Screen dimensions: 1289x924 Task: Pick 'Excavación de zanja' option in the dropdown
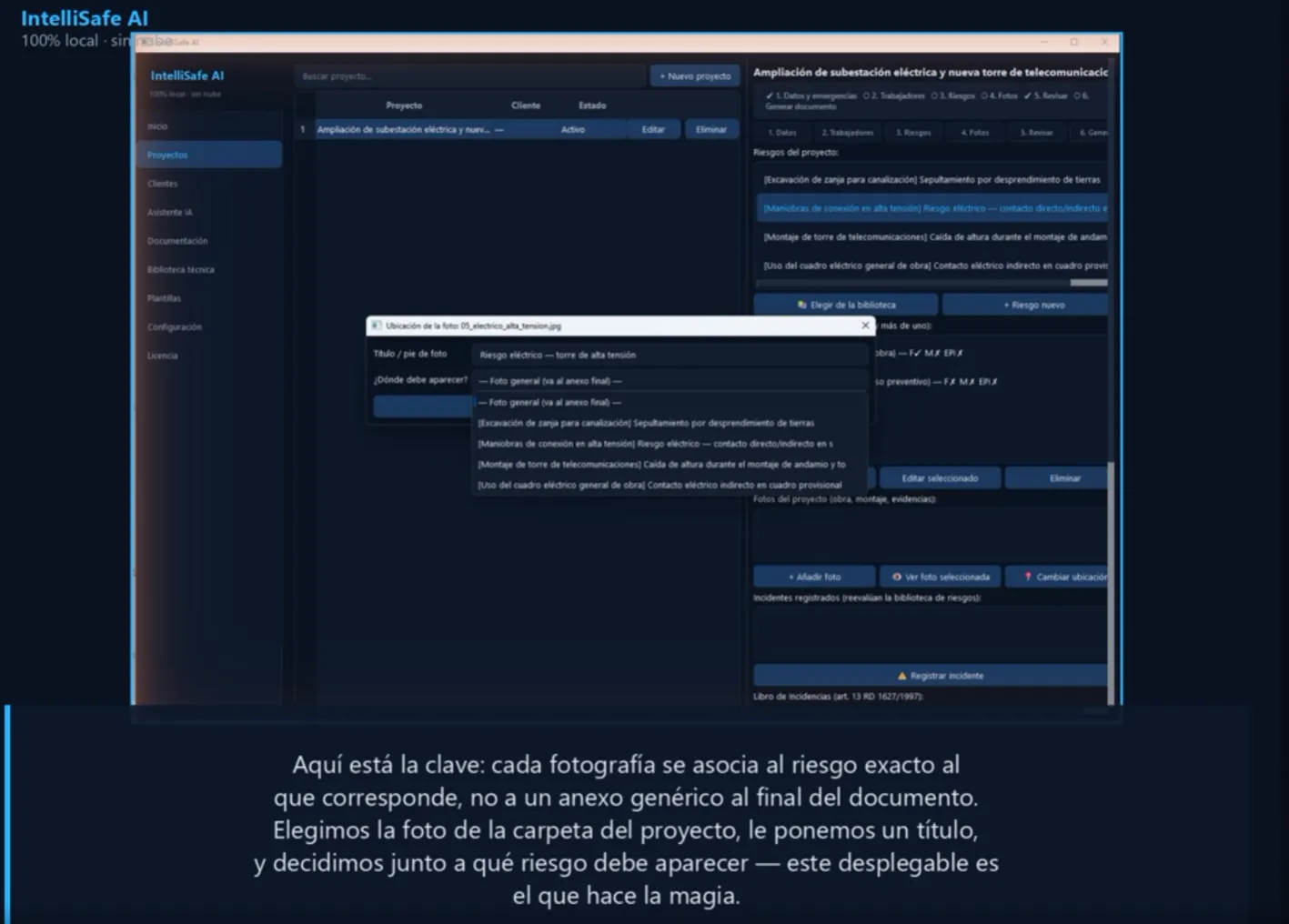pyautogui.click(x=670, y=423)
